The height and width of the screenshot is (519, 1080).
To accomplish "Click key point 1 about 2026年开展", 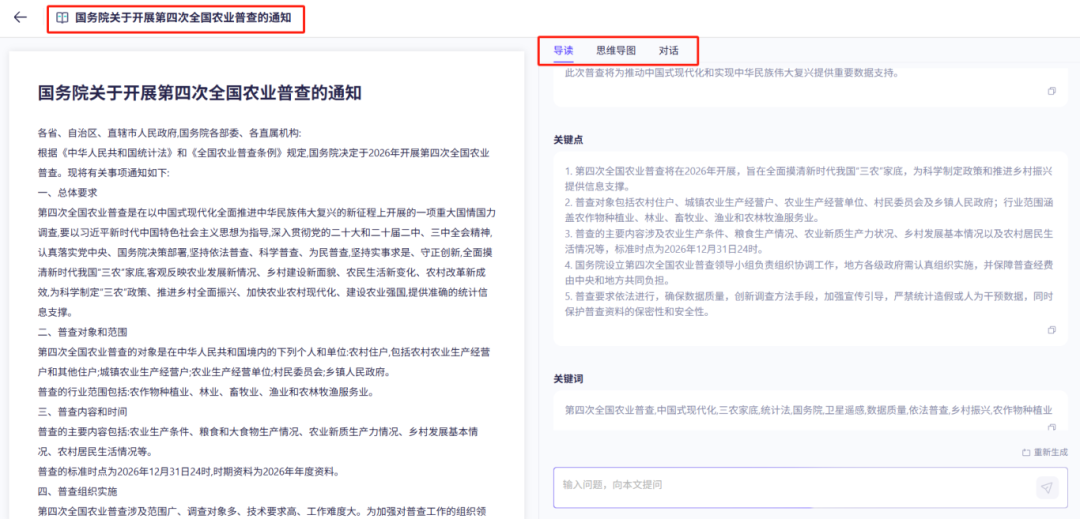I will [808, 178].
